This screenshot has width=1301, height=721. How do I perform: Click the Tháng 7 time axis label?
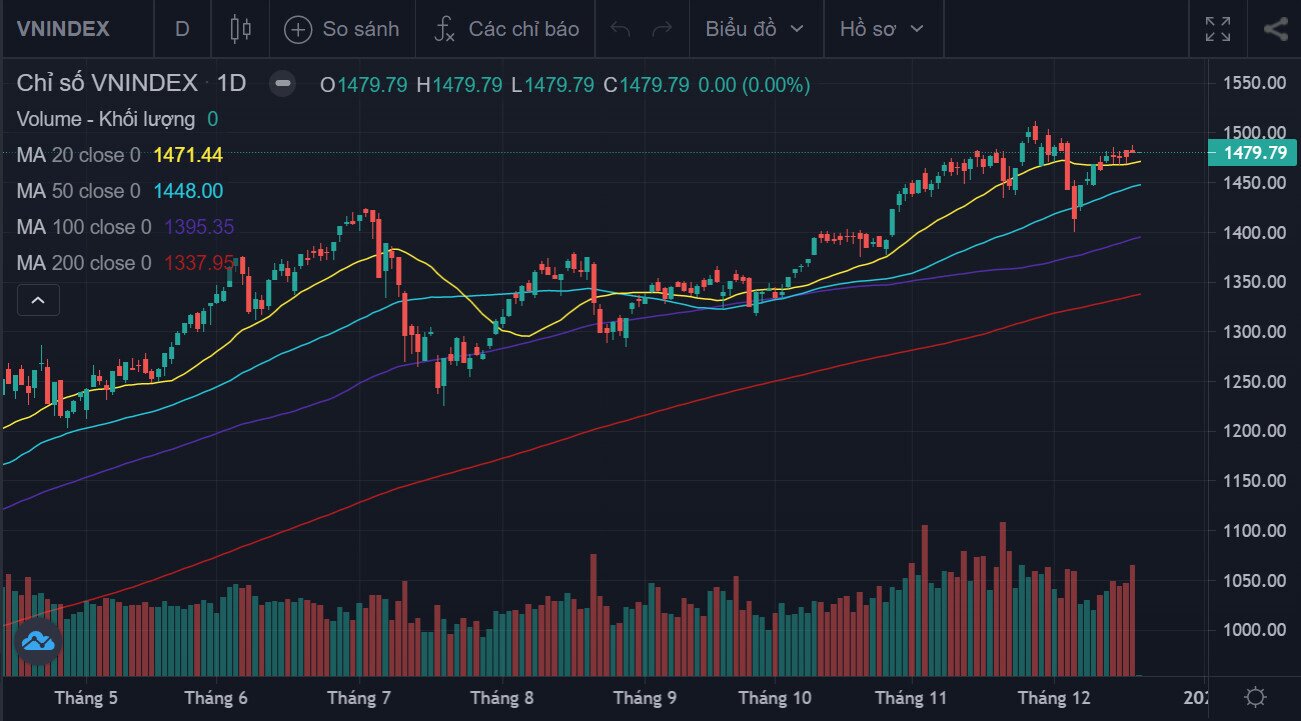[x=359, y=698]
